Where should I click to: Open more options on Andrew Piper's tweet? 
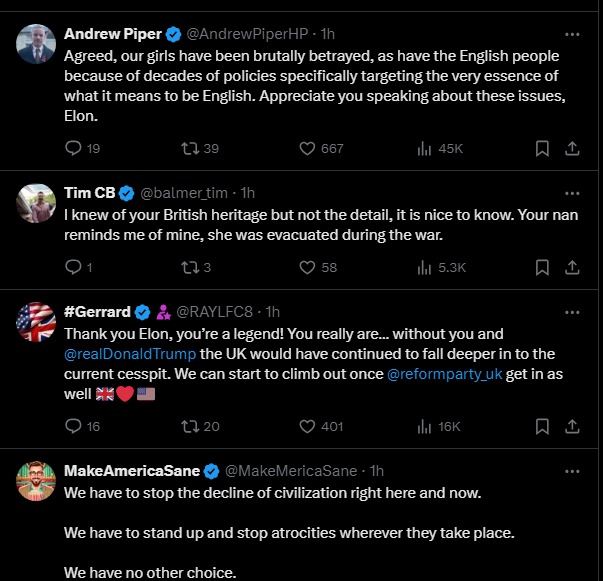[x=572, y=33]
